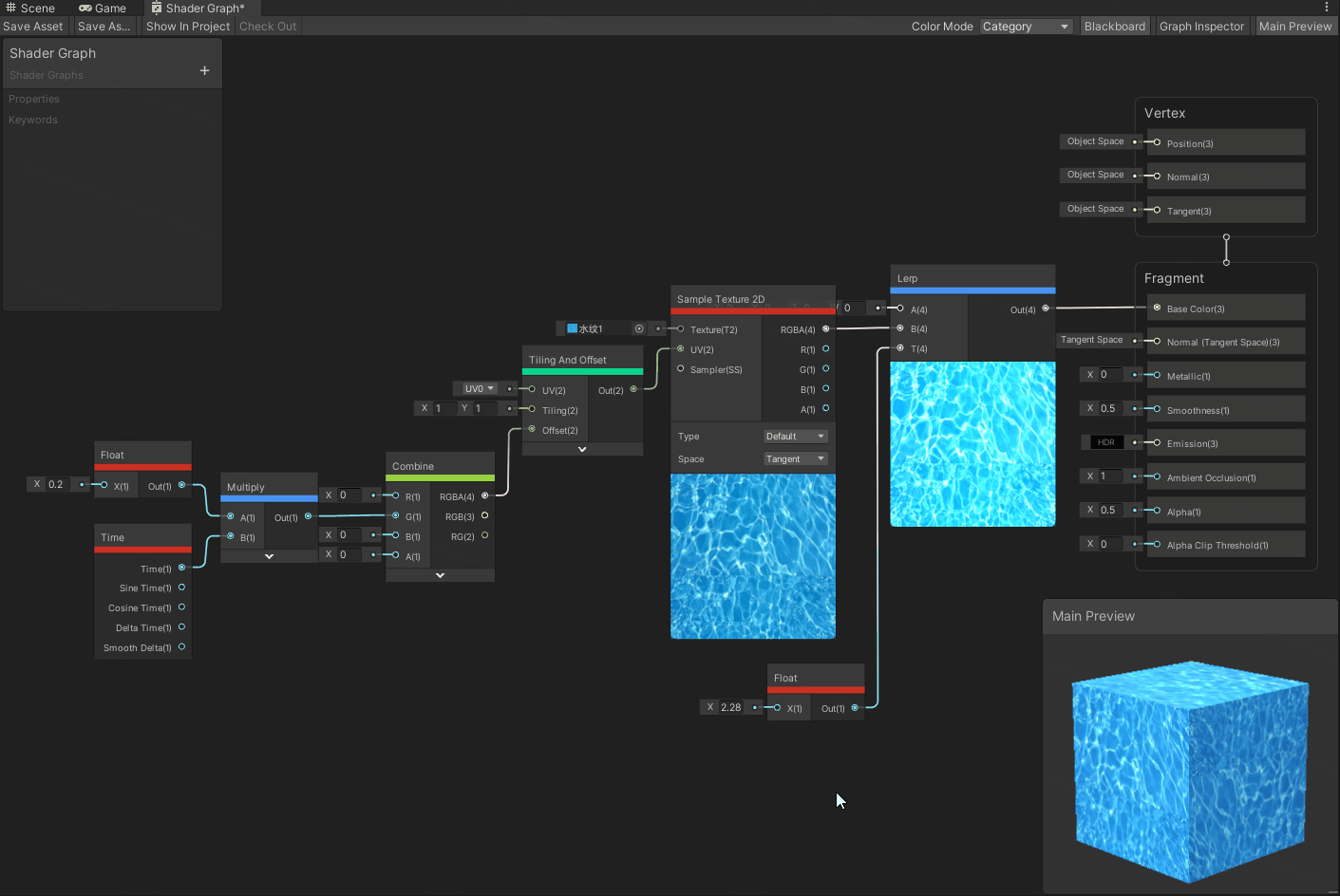Open the HDR Emission color swatch
The image size is (1340, 896).
[1105, 442]
